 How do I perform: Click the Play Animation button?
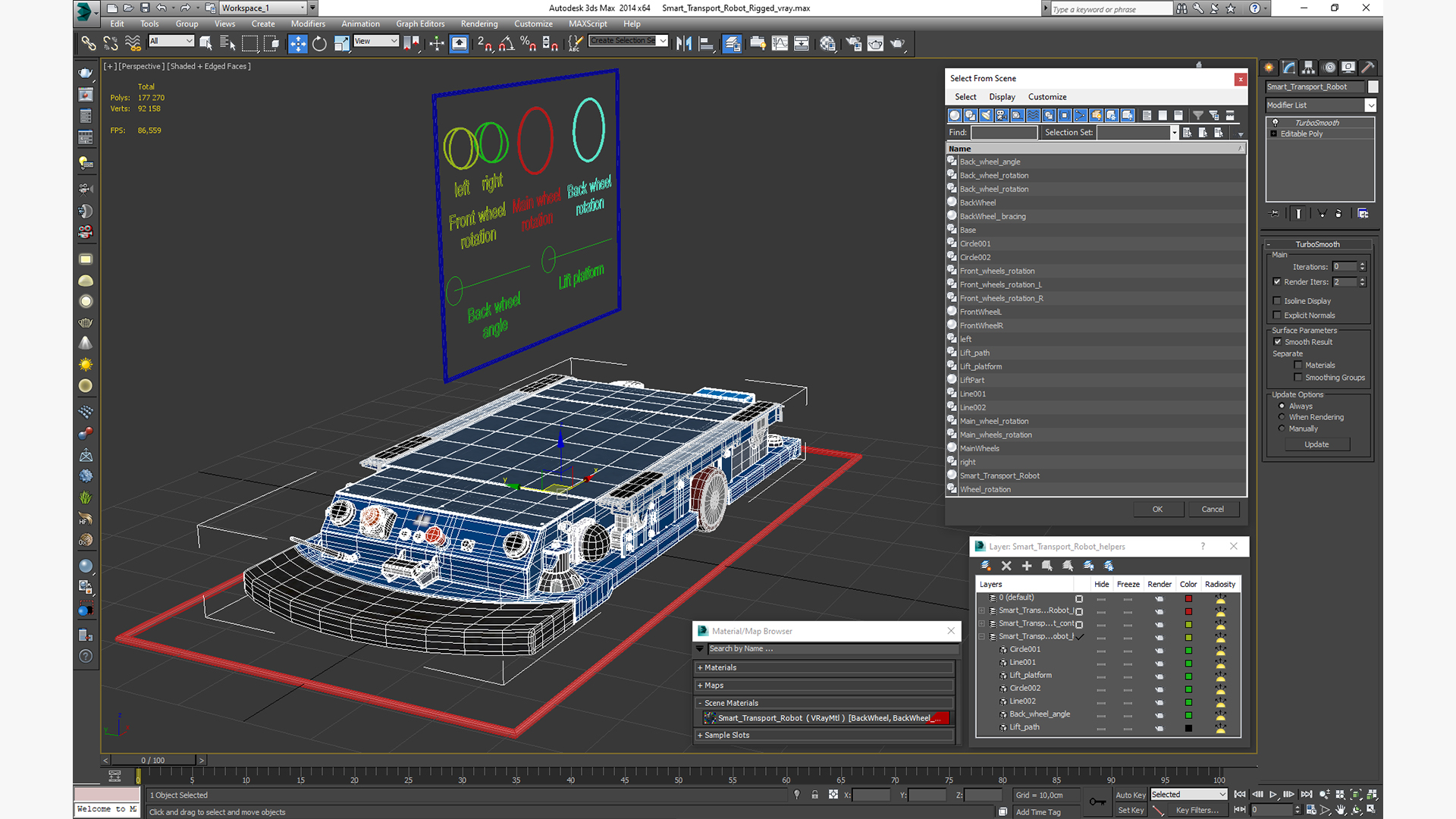[x=1273, y=795]
